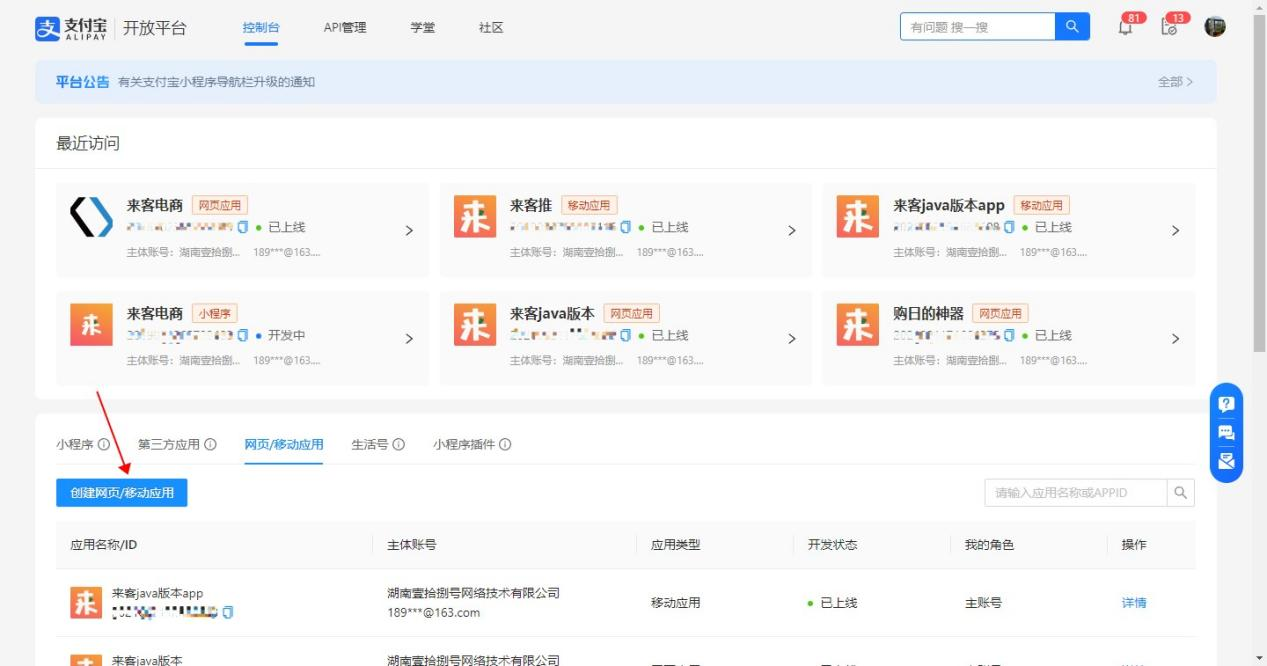Expand the 来客java版本app card arrow
Screen dimensions: 1267x666
(1175, 230)
